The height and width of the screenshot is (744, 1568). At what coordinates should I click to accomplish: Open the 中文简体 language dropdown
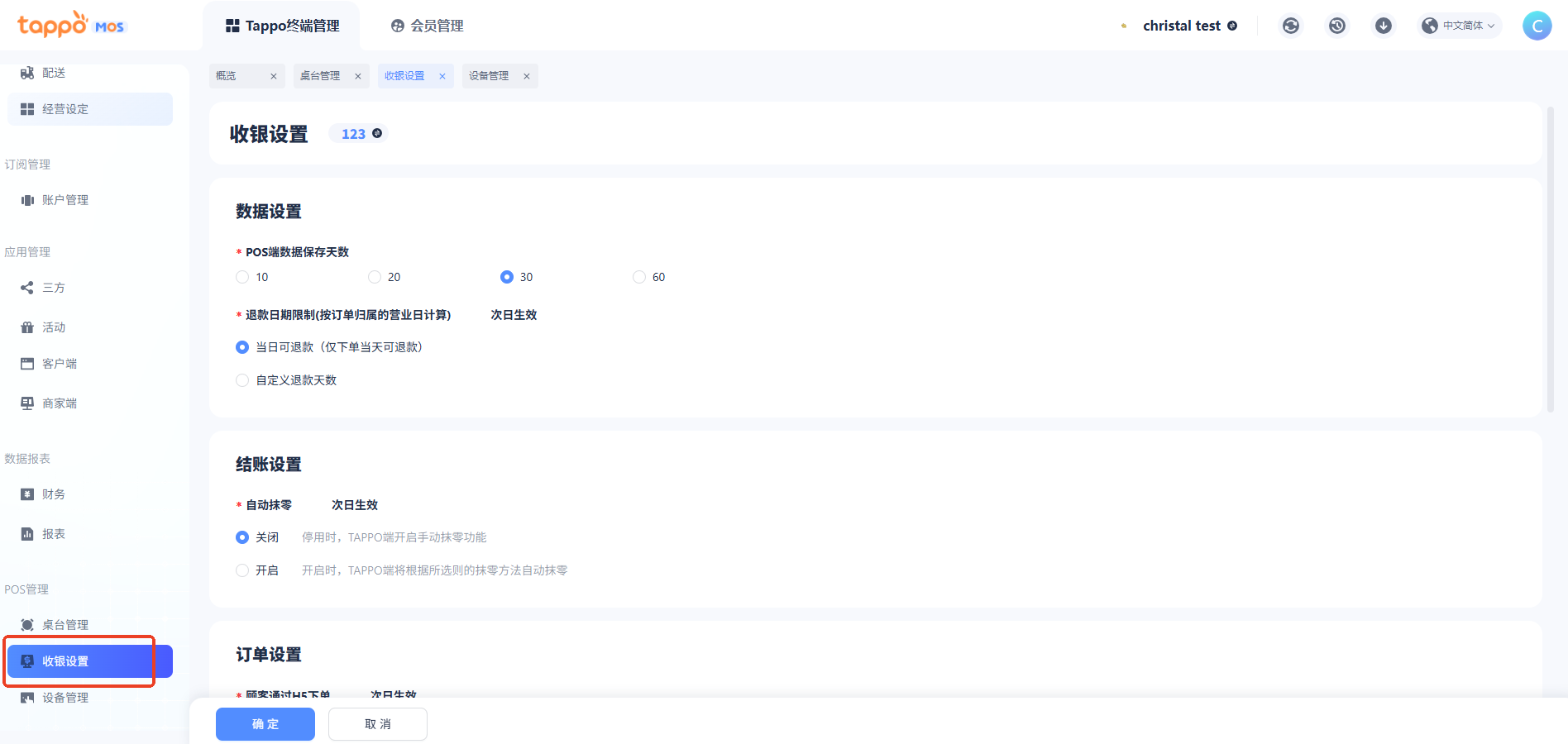[x=1461, y=26]
